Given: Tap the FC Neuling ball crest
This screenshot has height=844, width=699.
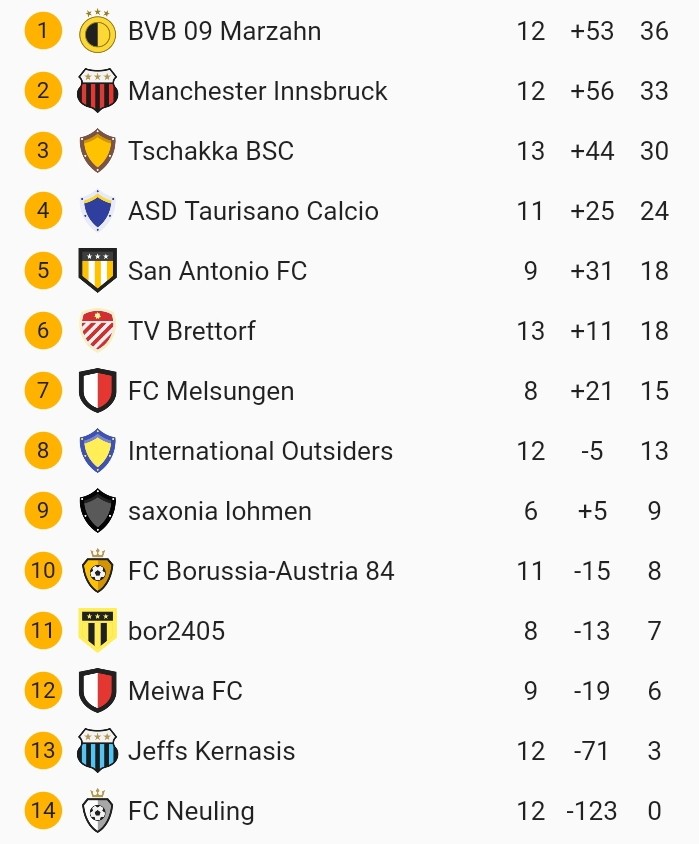Looking at the screenshot, I should tap(97, 811).
